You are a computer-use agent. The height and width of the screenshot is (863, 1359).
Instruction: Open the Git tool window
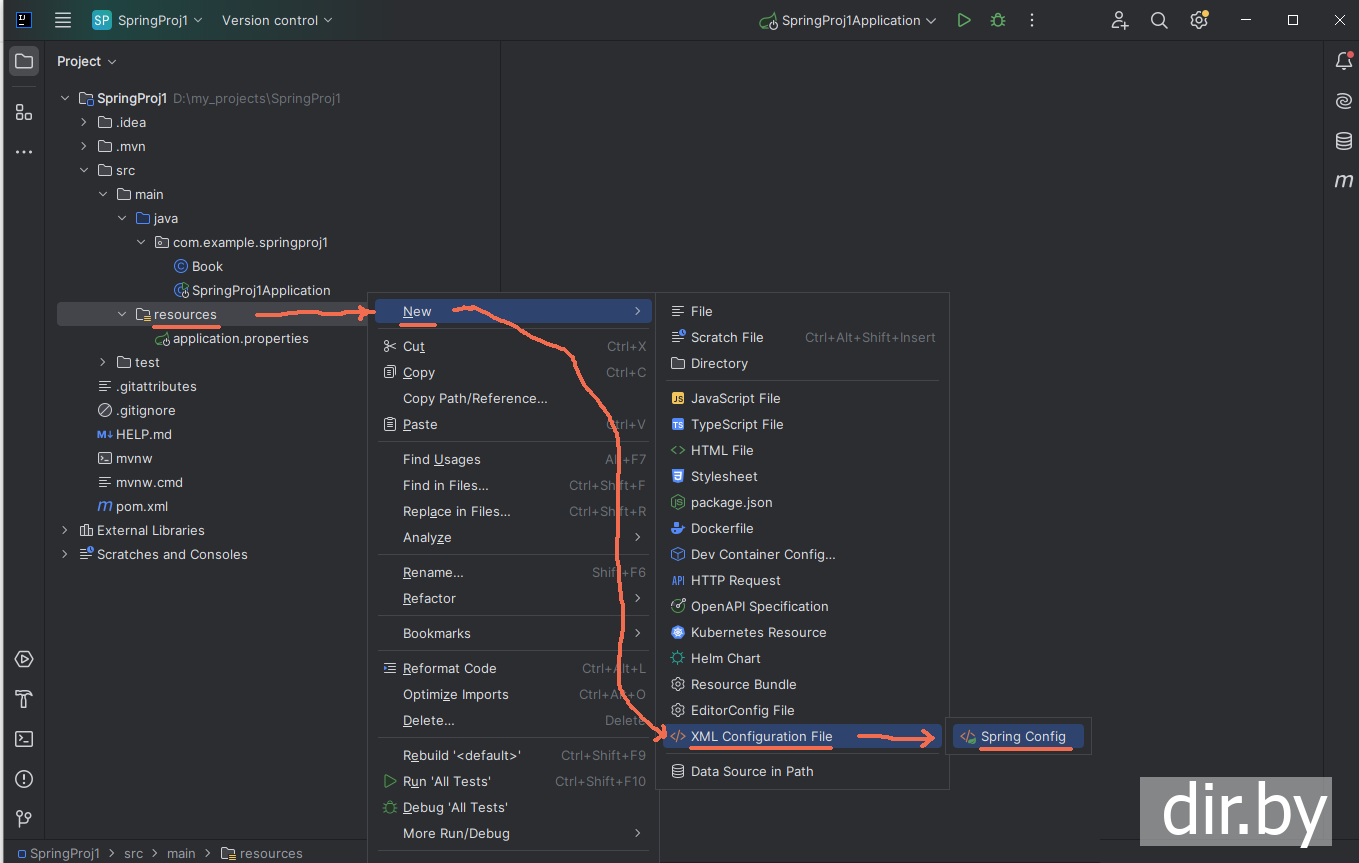[x=24, y=819]
